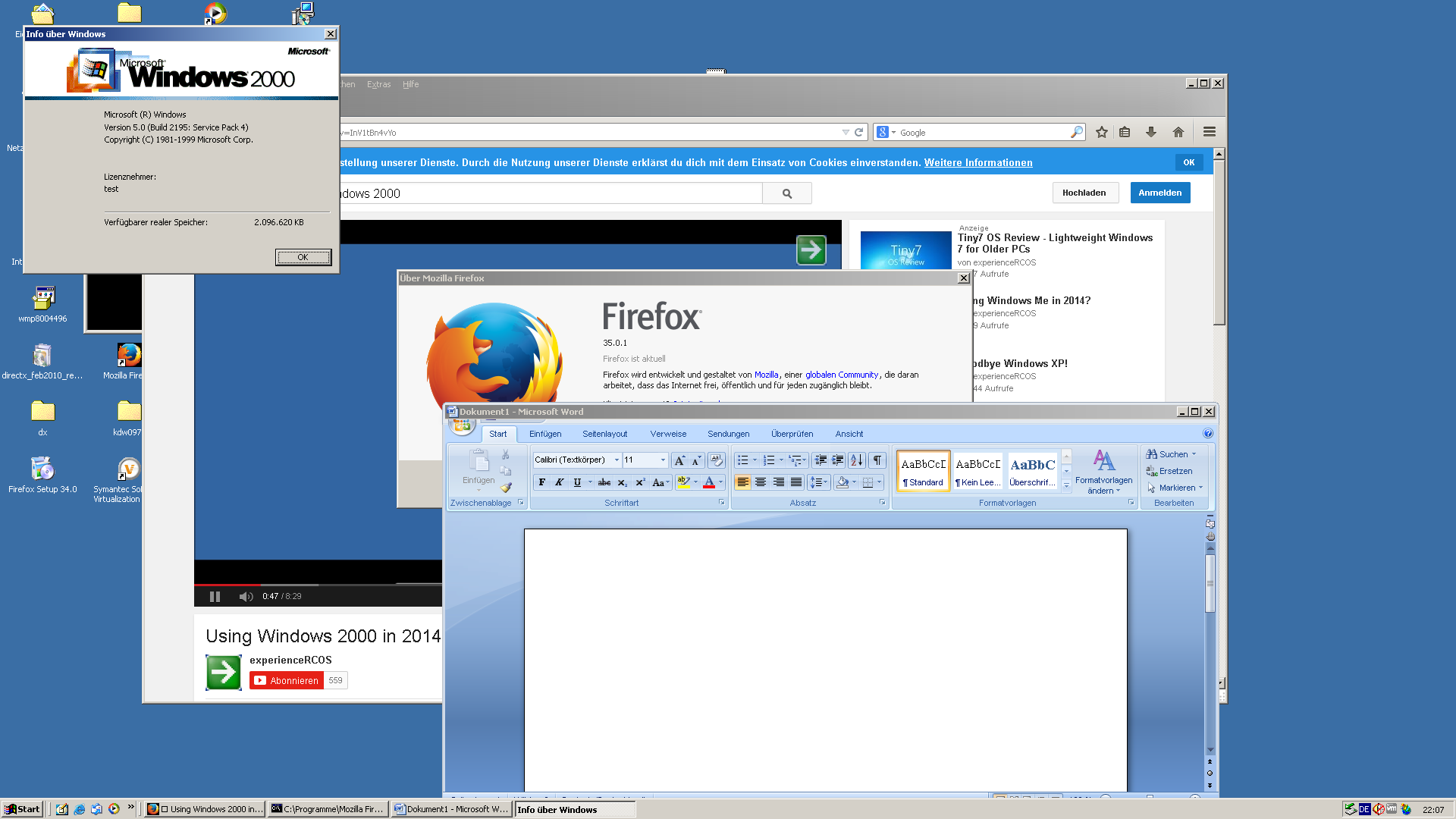Reload the page in Firefox
1456x819 pixels.
[859, 132]
